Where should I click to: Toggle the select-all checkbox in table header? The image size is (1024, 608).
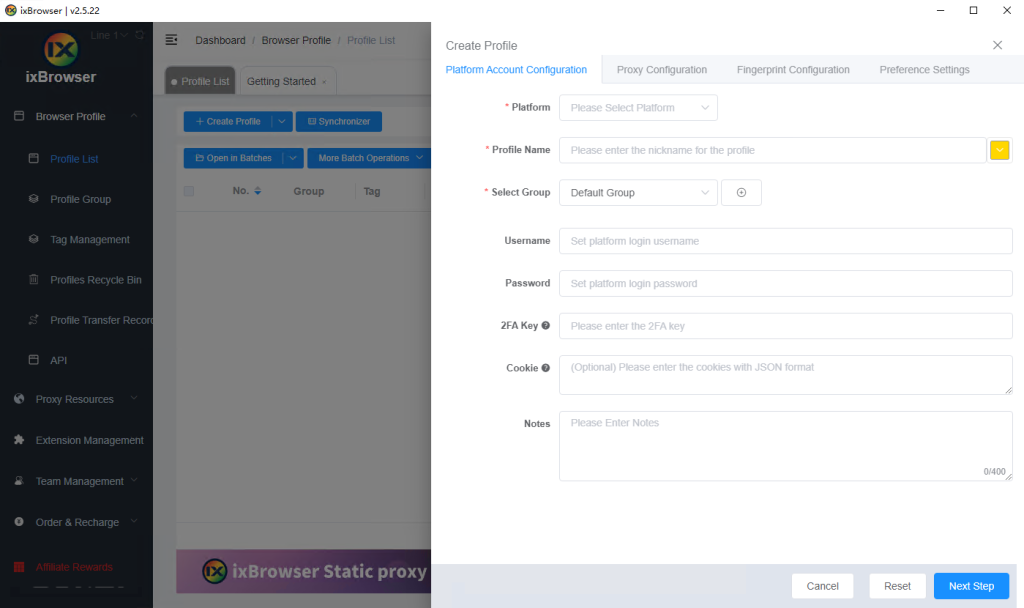tap(189, 191)
